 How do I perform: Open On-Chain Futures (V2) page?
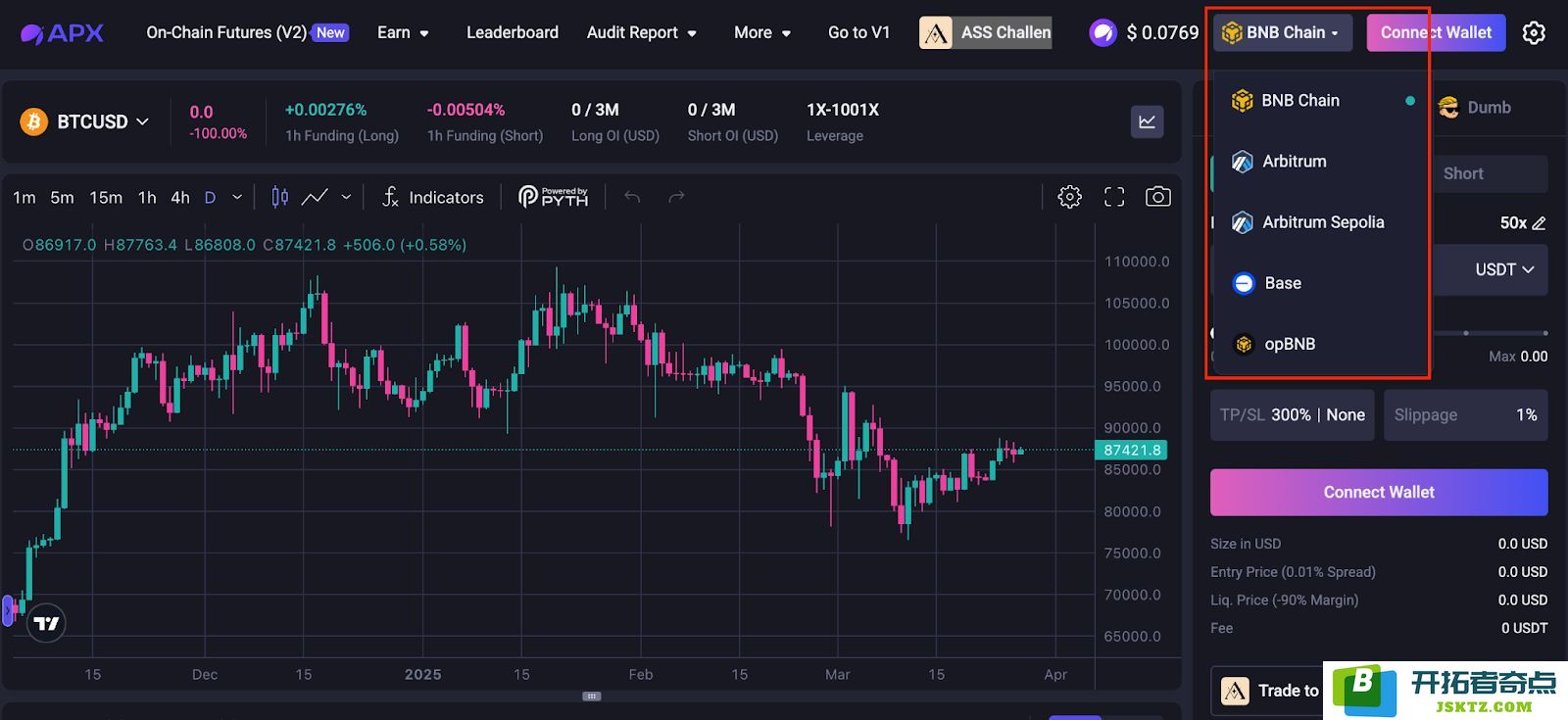(226, 32)
